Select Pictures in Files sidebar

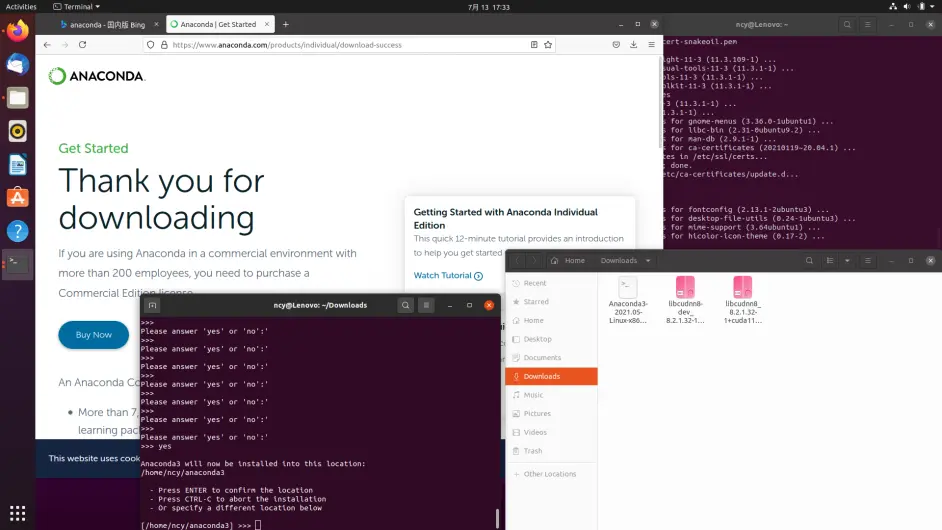(552, 413)
